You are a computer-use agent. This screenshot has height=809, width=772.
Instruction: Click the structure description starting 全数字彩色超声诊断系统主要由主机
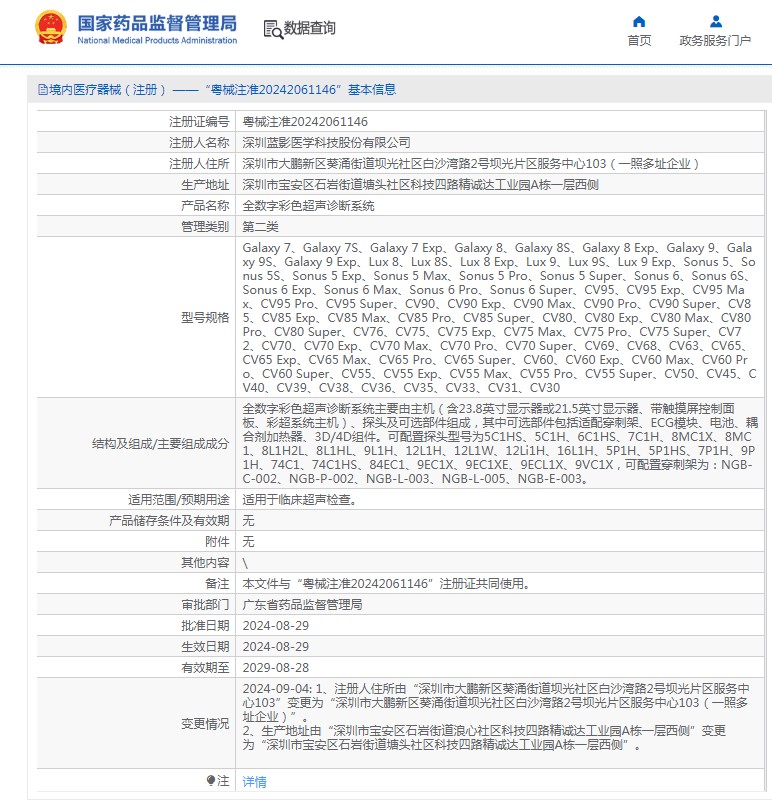500,444
